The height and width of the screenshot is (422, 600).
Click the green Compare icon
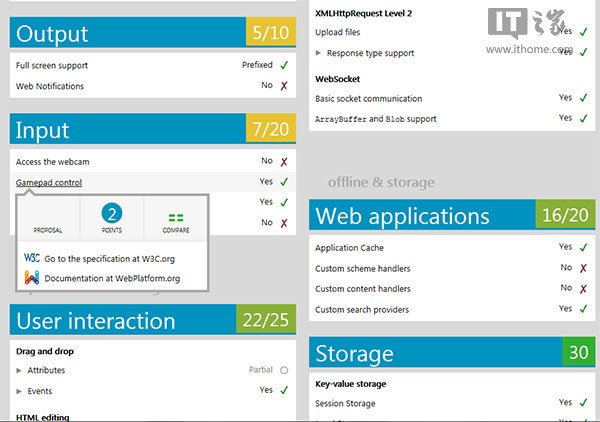(176, 215)
